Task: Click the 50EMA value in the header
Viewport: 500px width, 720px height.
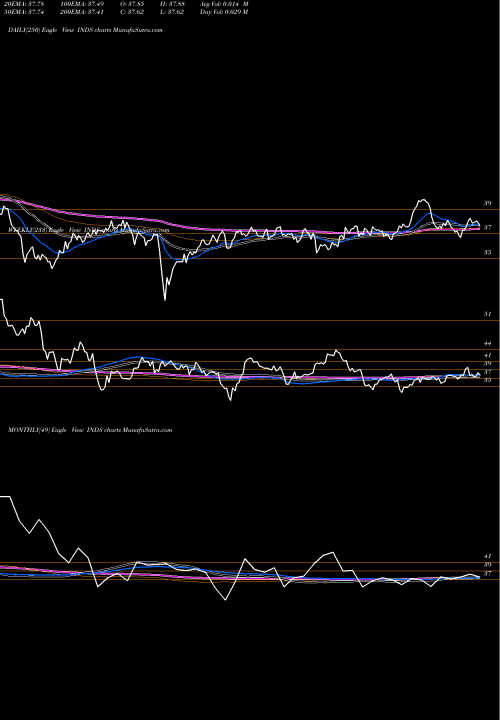Action: coord(23,12)
